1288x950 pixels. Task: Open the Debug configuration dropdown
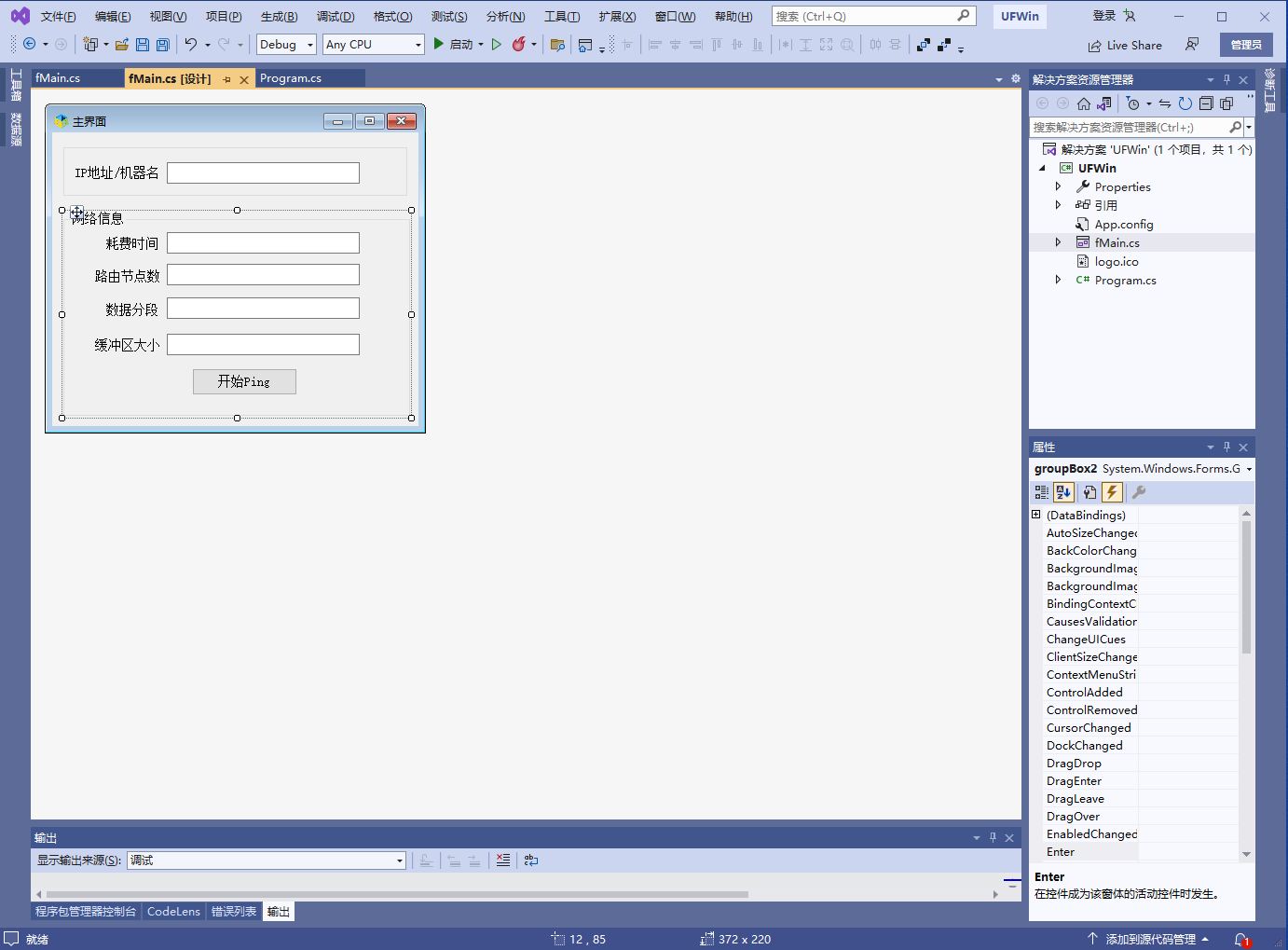pyautogui.click(x=286, y=45)
